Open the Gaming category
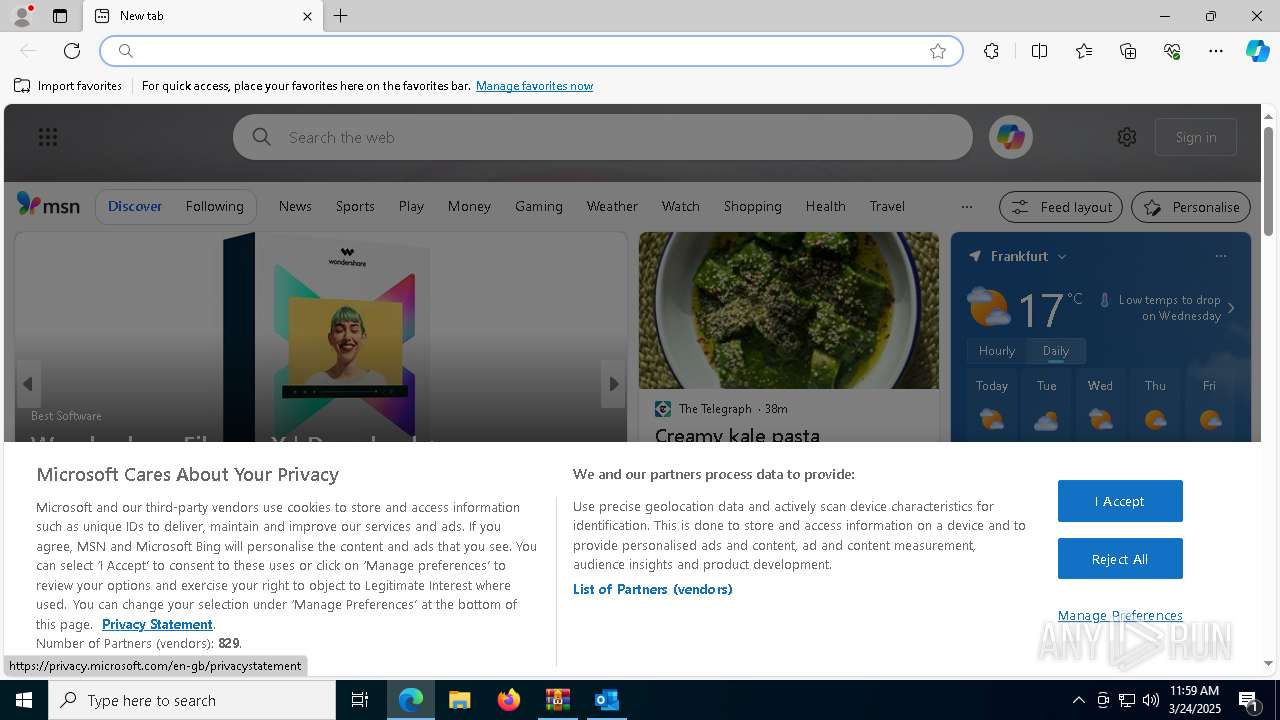1280x720 pixels. [x=539, y=206]
